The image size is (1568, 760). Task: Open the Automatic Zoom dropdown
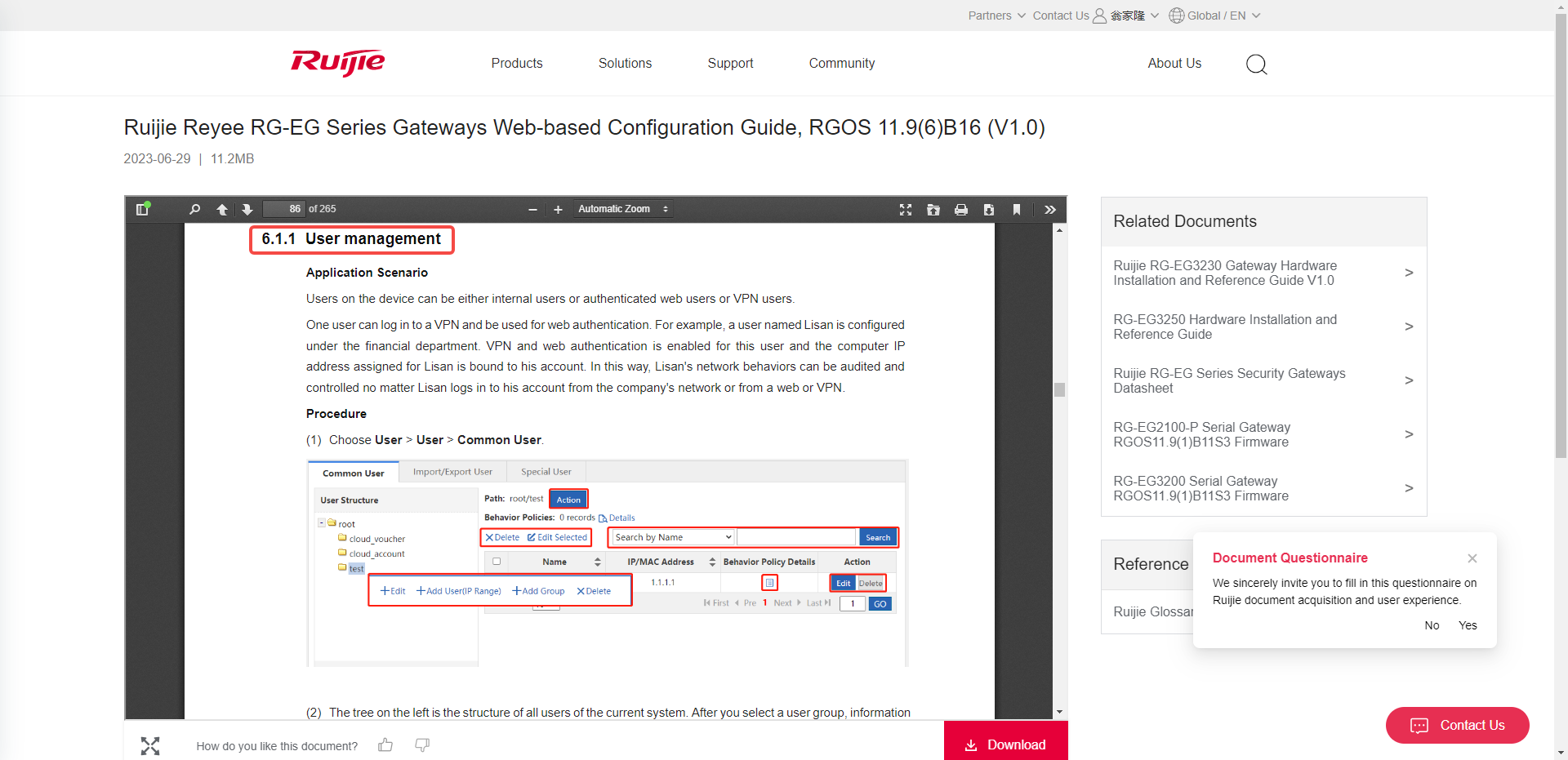(623, 209)
